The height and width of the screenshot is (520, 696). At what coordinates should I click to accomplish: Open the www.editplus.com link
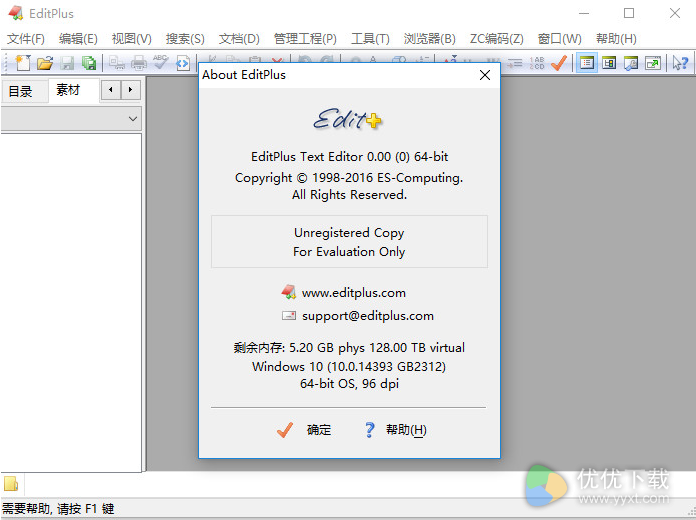pos(354,293)
